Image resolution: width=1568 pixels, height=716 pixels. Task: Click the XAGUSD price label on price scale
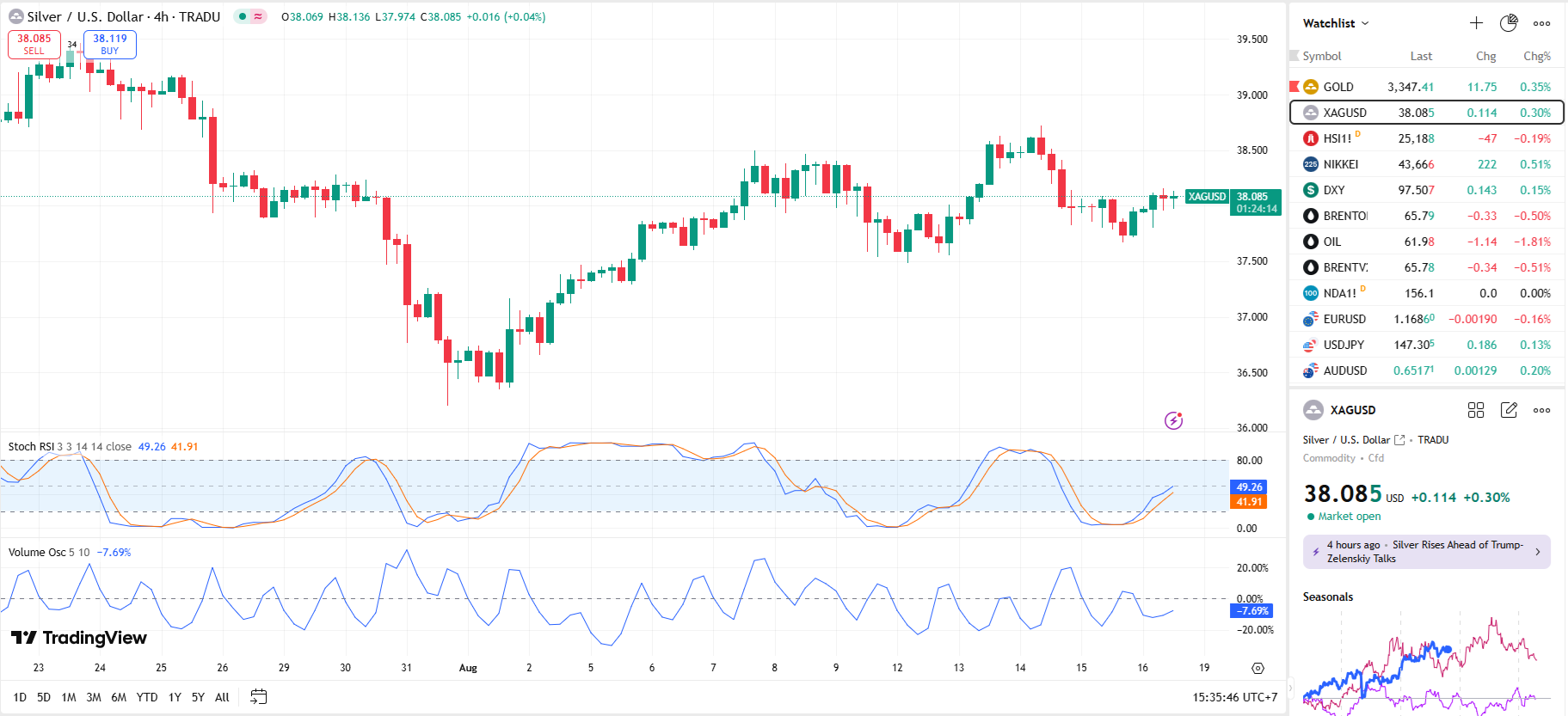(1206, 197)
